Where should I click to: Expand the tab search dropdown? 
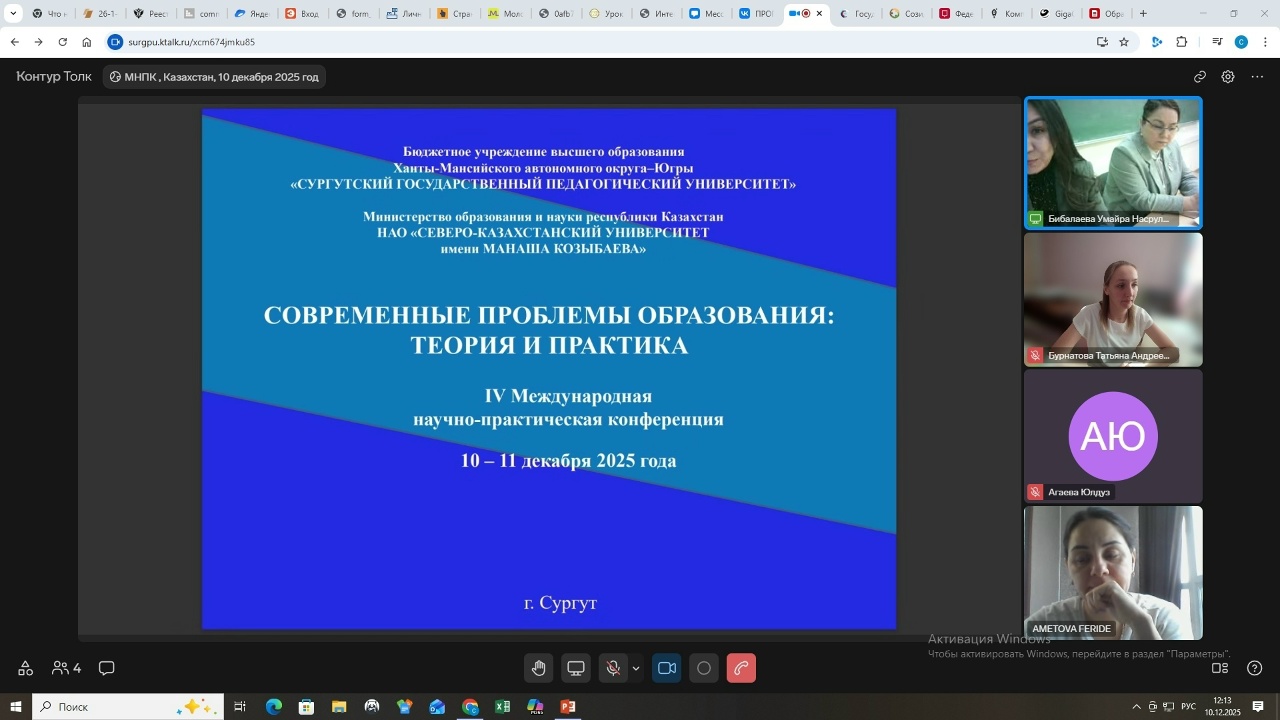(13, 13)
